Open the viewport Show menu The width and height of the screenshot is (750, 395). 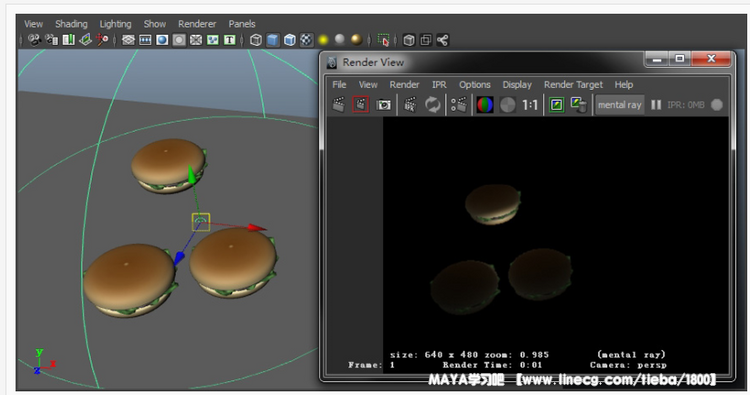pos(155,24)
